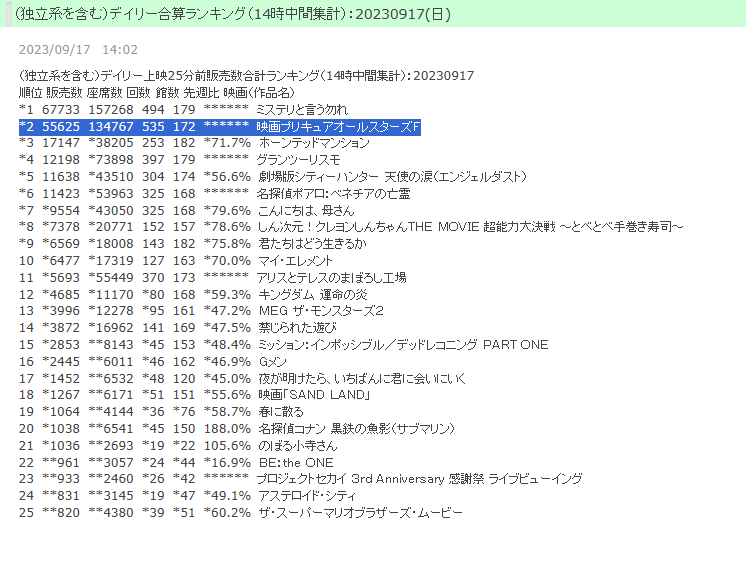The image size is (746, 580).
Task: Select rank 16 row Gメン
Action: (x=153, y=362)
